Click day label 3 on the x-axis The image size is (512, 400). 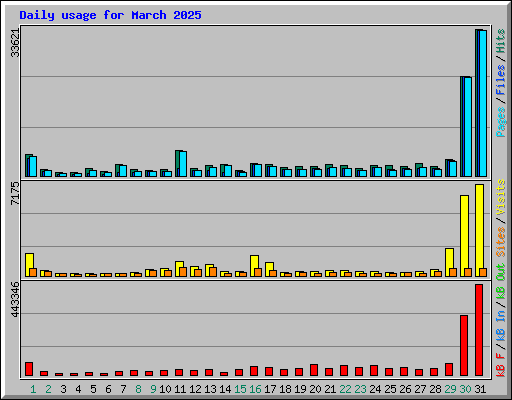pos(63,389)
